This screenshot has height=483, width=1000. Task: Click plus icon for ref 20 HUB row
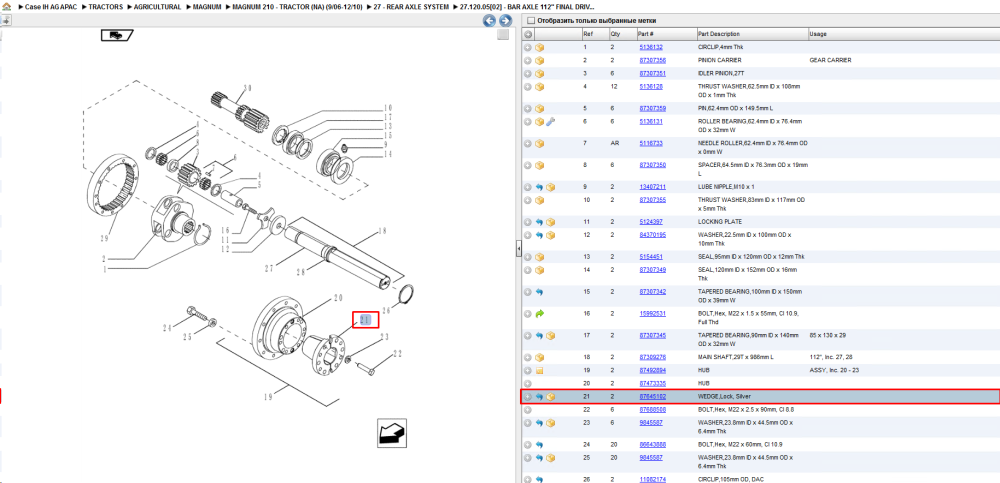coord(528,383)
